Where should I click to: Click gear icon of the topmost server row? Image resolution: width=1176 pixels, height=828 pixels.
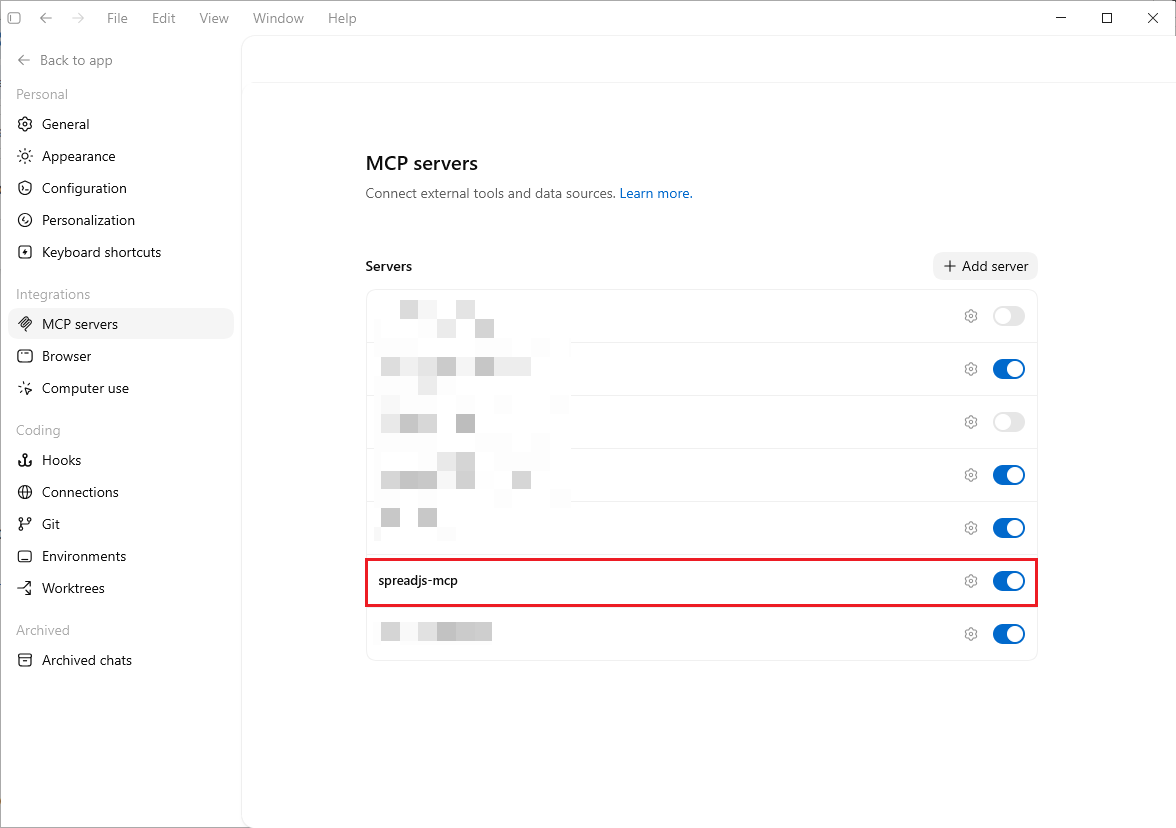point(970,316)
